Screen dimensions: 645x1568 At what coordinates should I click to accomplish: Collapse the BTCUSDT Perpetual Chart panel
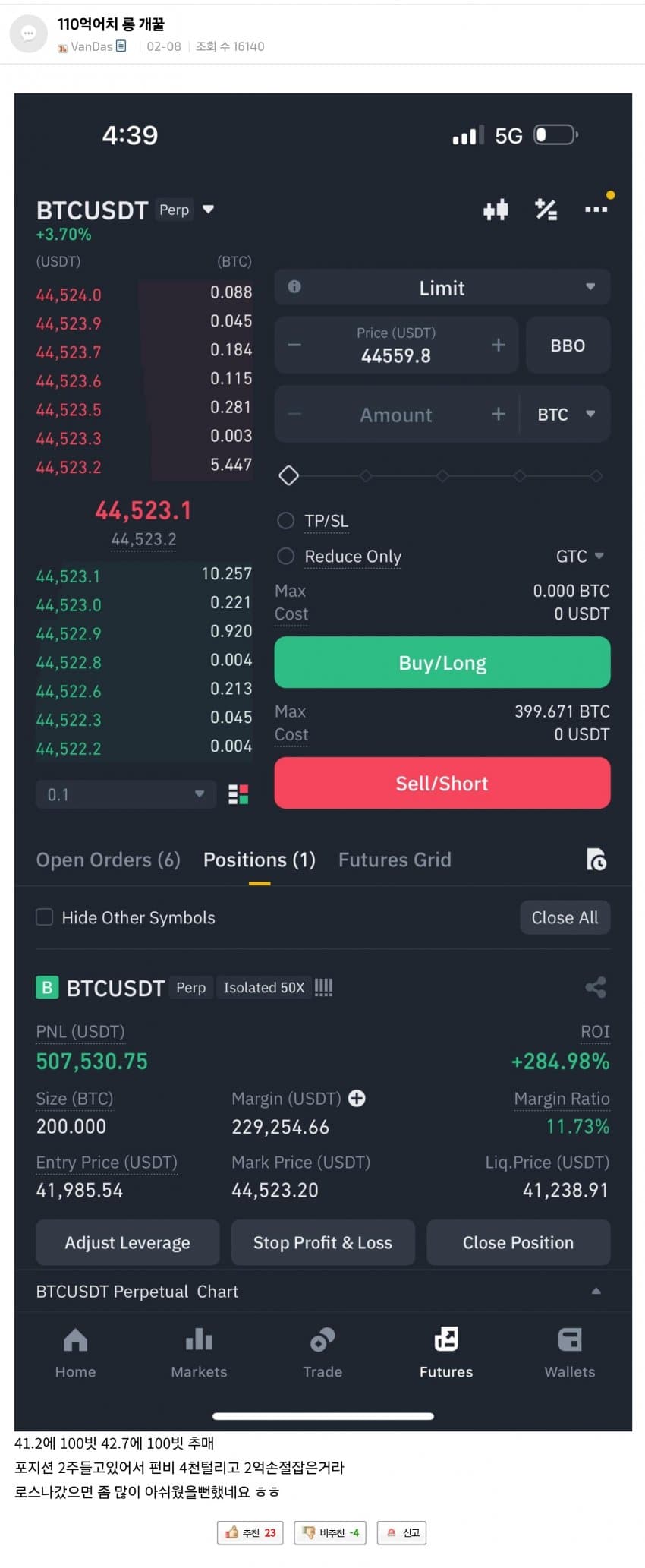[596, 1291]
